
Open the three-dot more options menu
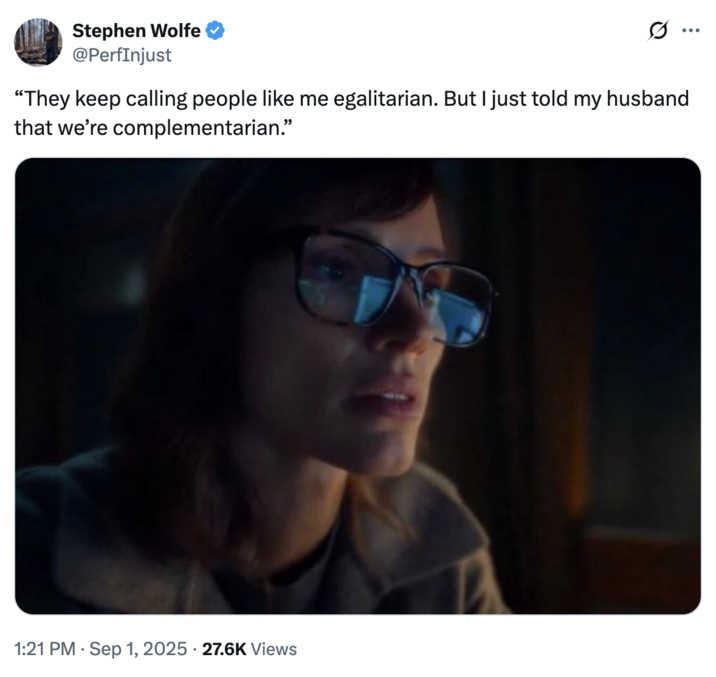[690, 31]
